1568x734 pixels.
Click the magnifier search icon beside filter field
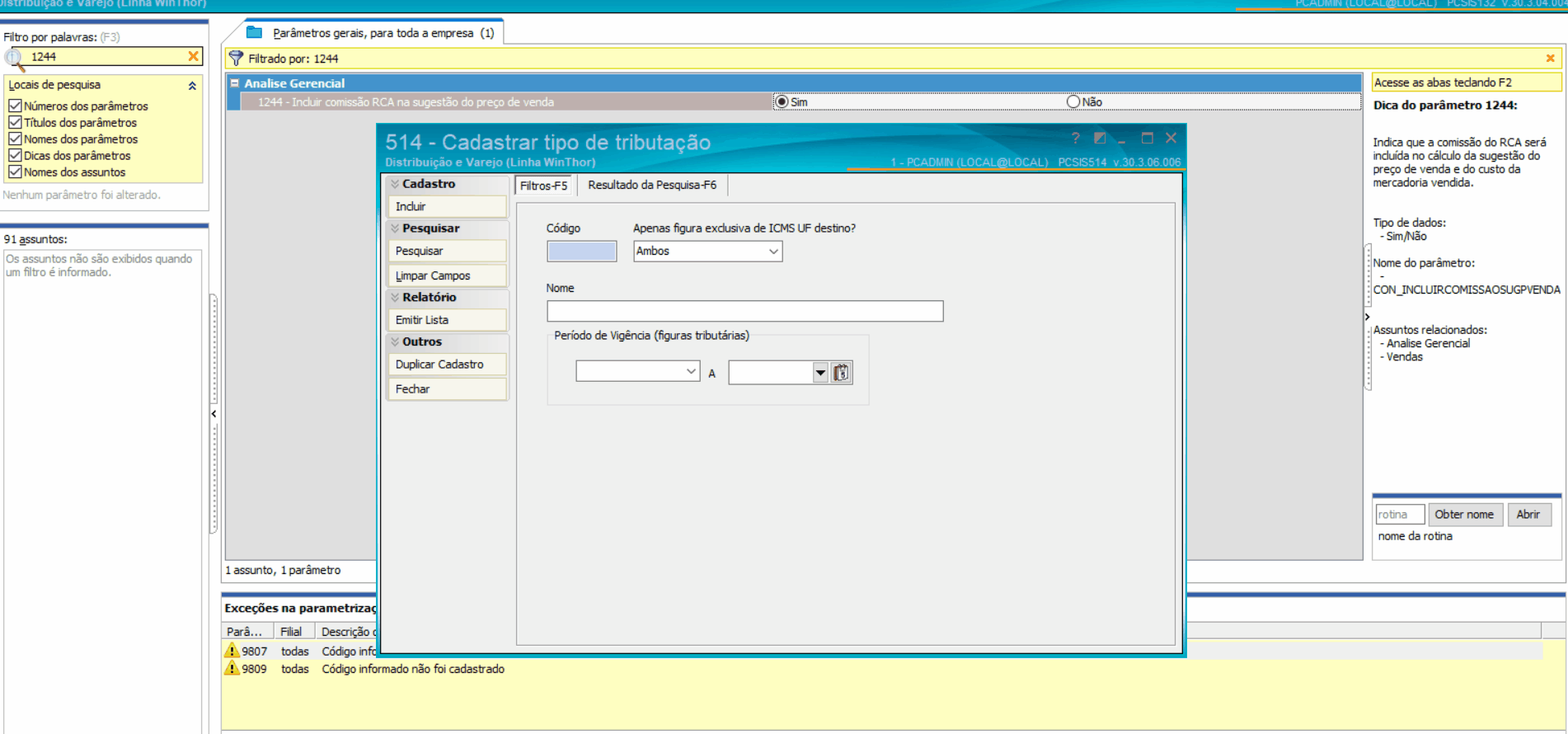click(x=15, y=59)
